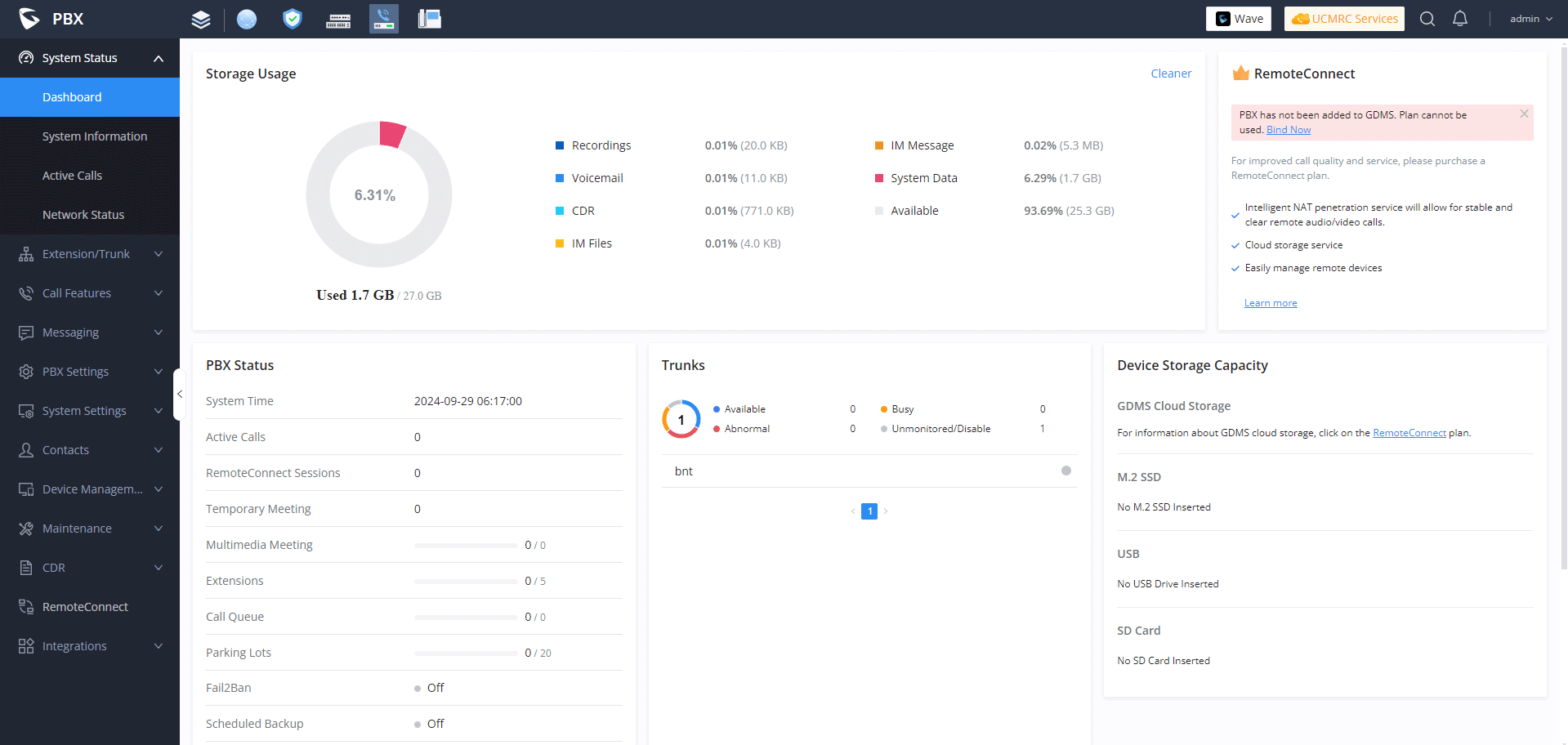Open the admin user dropdown

coord(1530,19)
